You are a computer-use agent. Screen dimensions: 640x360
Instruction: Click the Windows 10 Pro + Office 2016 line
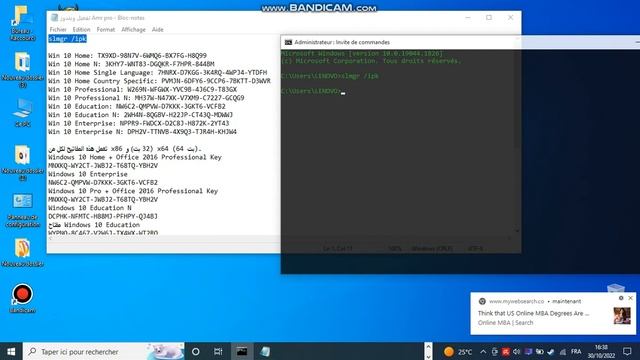coord(133,191)
